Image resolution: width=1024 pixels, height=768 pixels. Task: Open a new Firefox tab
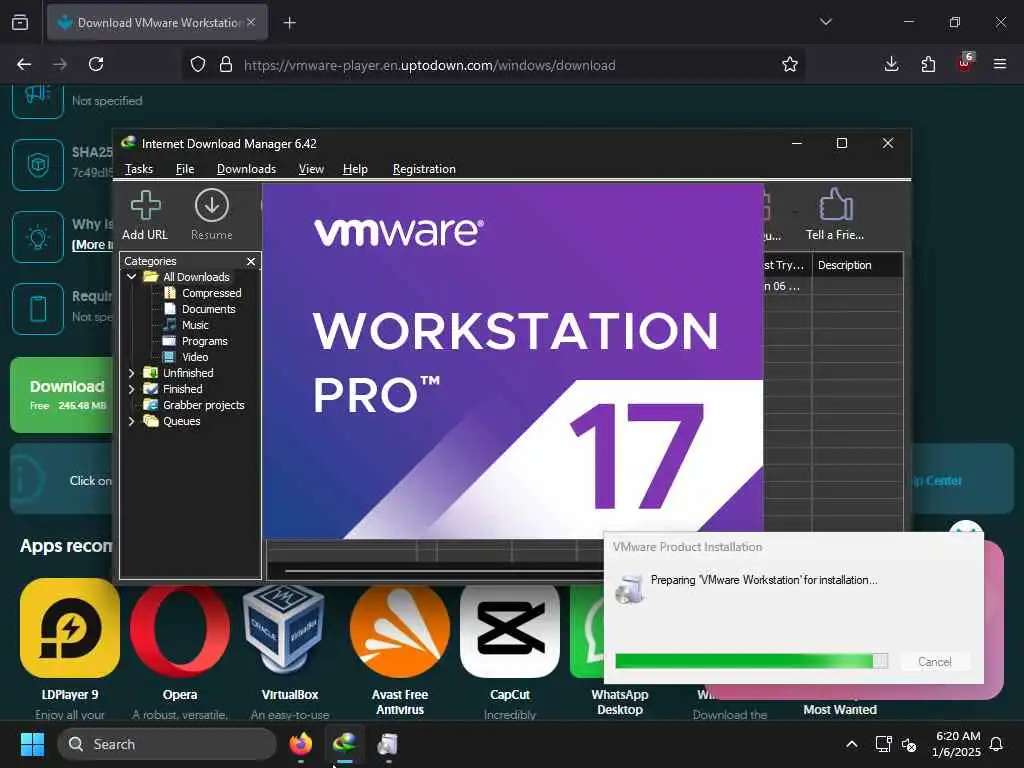289,23
